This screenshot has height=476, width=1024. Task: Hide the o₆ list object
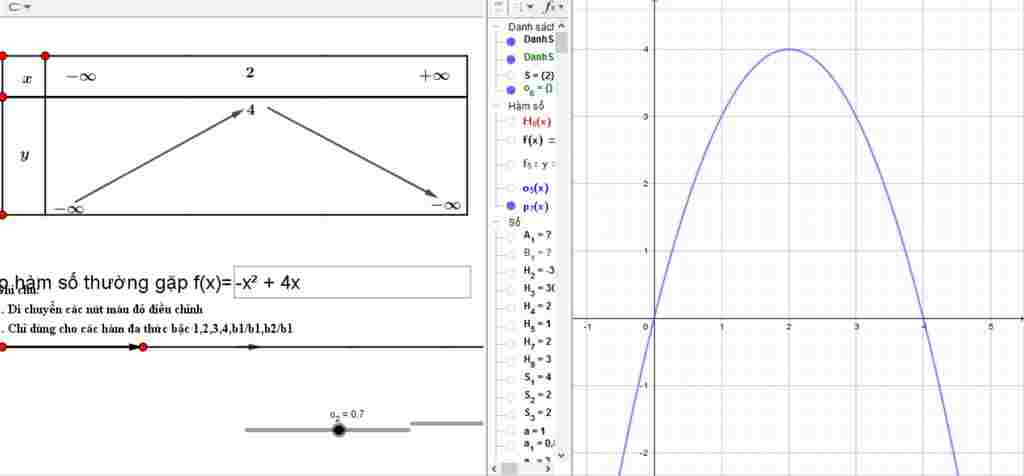511,90
